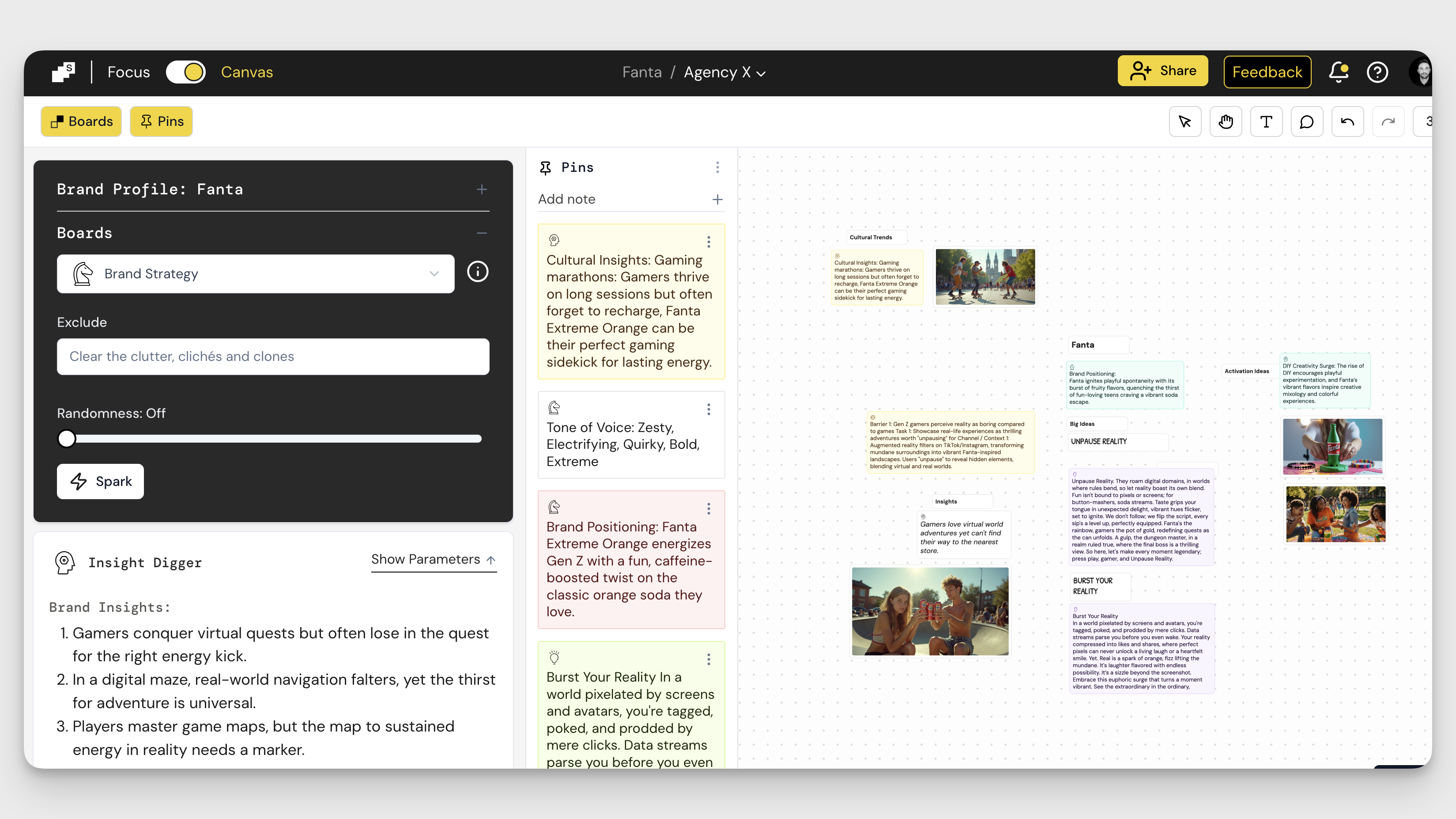Open the notifications bell
The image size is (1456, 819).
[1339, 72]
